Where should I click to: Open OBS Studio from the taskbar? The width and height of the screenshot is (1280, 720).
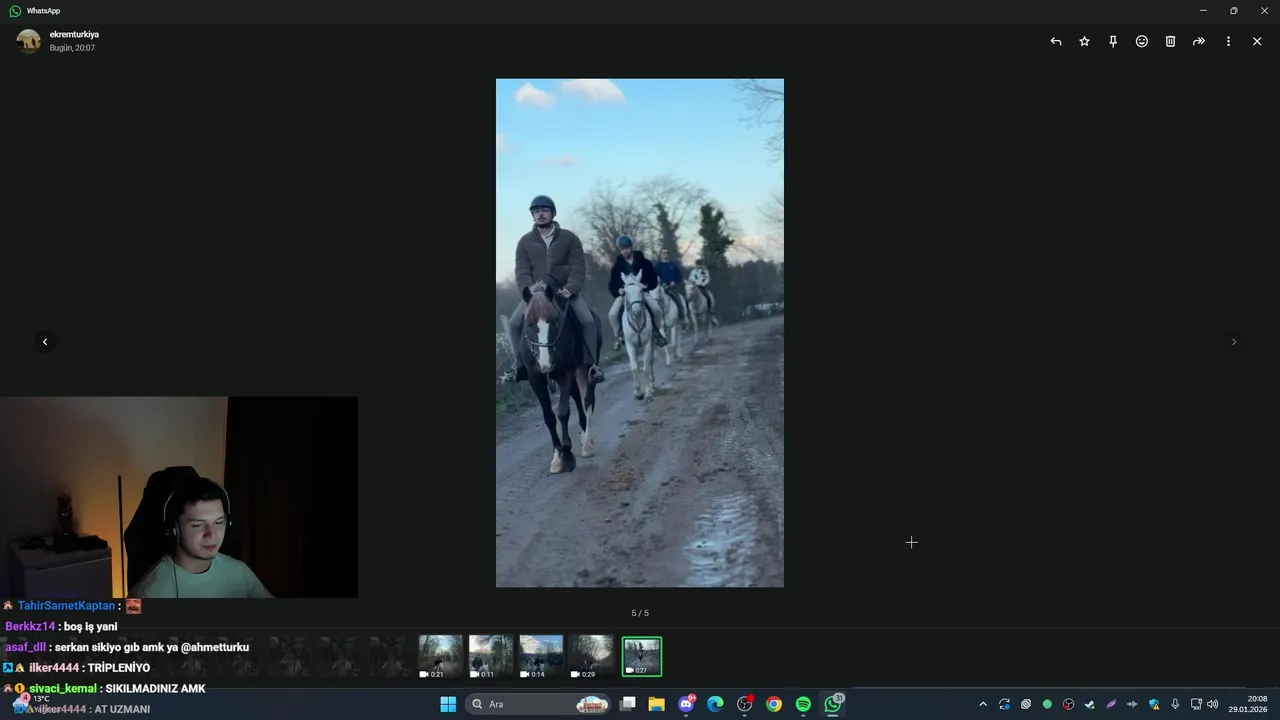[745, 704]
